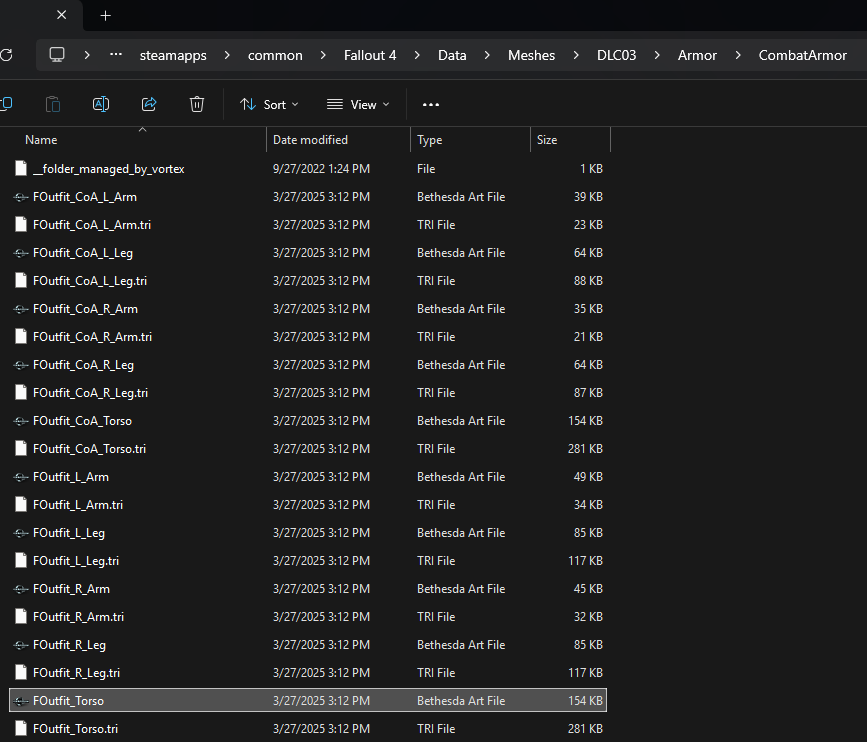Click the This PC monitor icon

pyautogui.click(x=57, y=55)
